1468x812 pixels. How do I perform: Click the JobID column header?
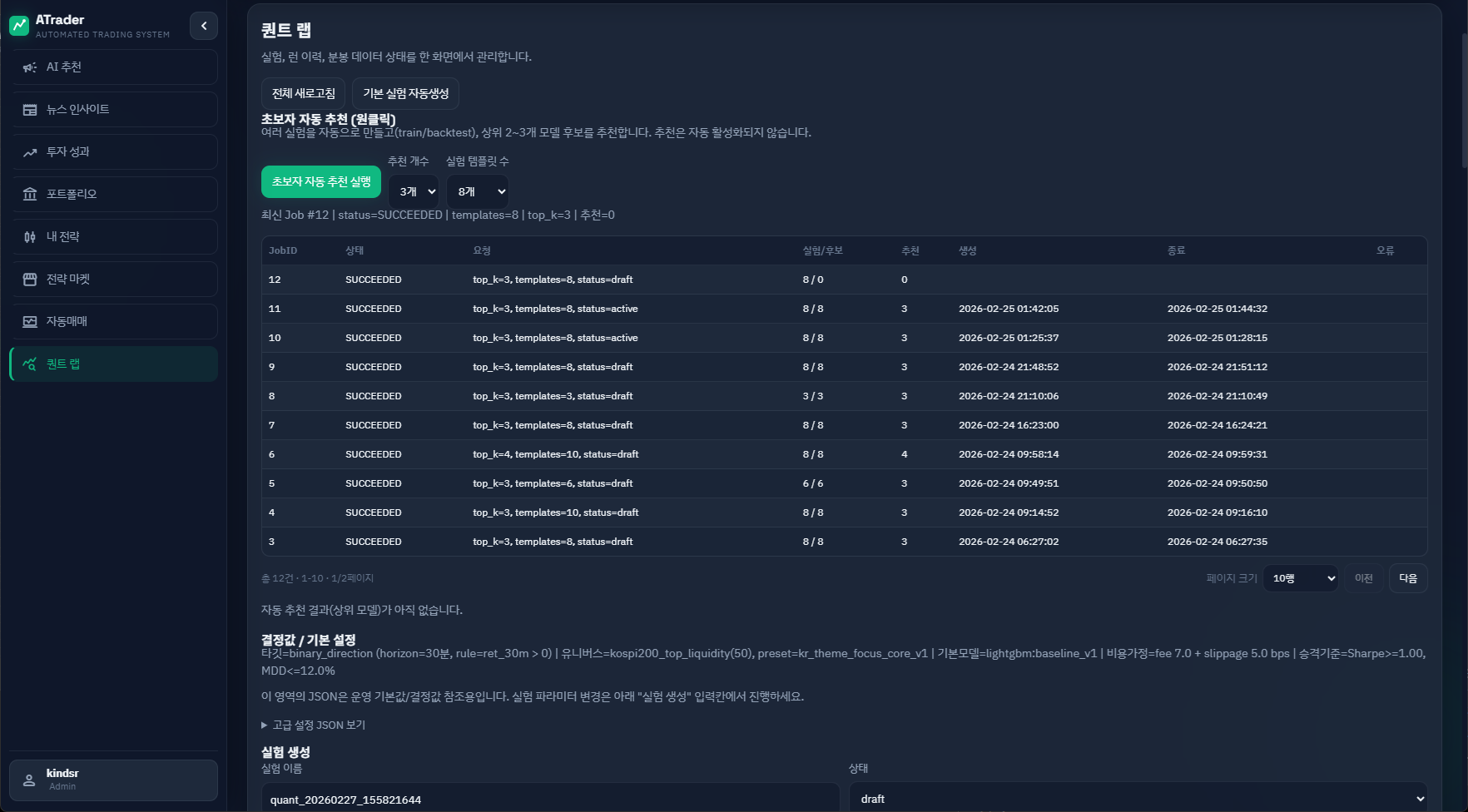tap(283, 250)
